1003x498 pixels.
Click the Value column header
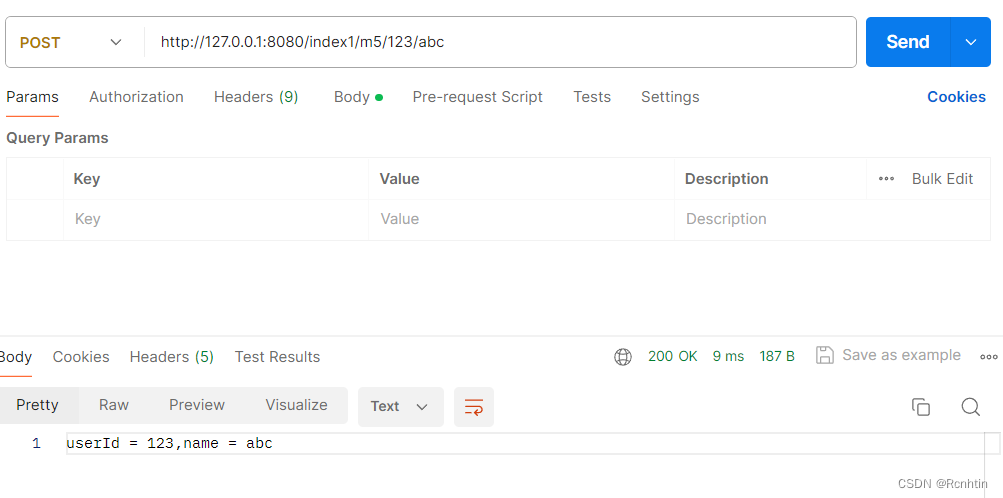399,179
